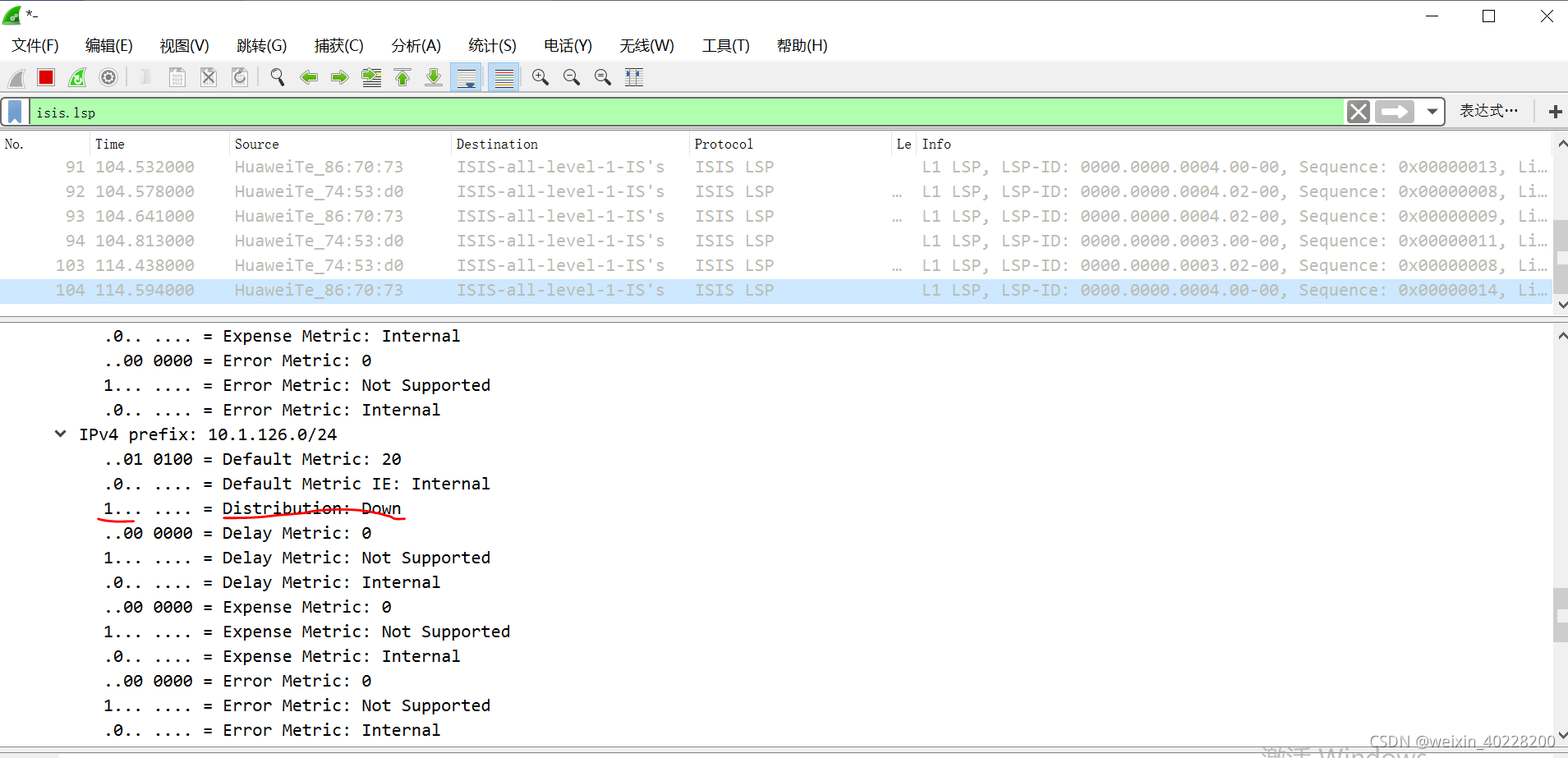Open capture options gear icon

tap(108, 78)
